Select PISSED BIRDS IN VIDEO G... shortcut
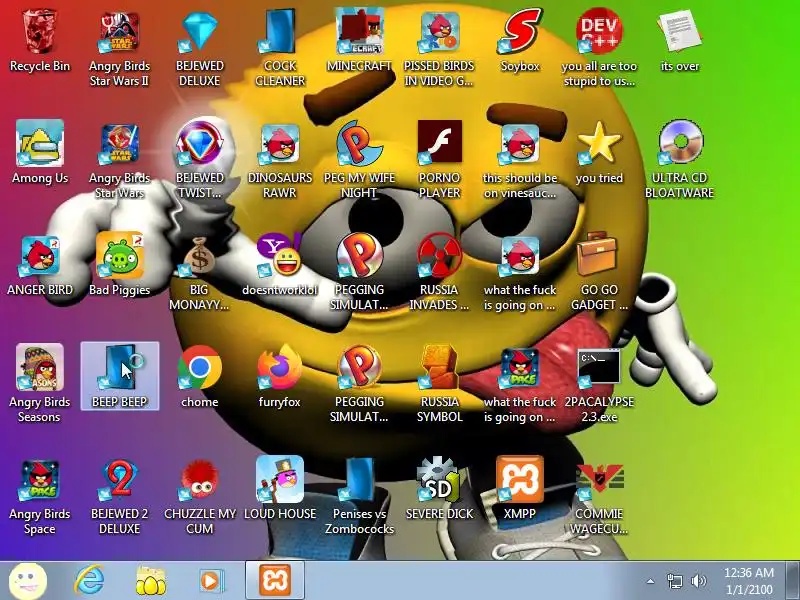800x600 pixels. coord(439,49)
